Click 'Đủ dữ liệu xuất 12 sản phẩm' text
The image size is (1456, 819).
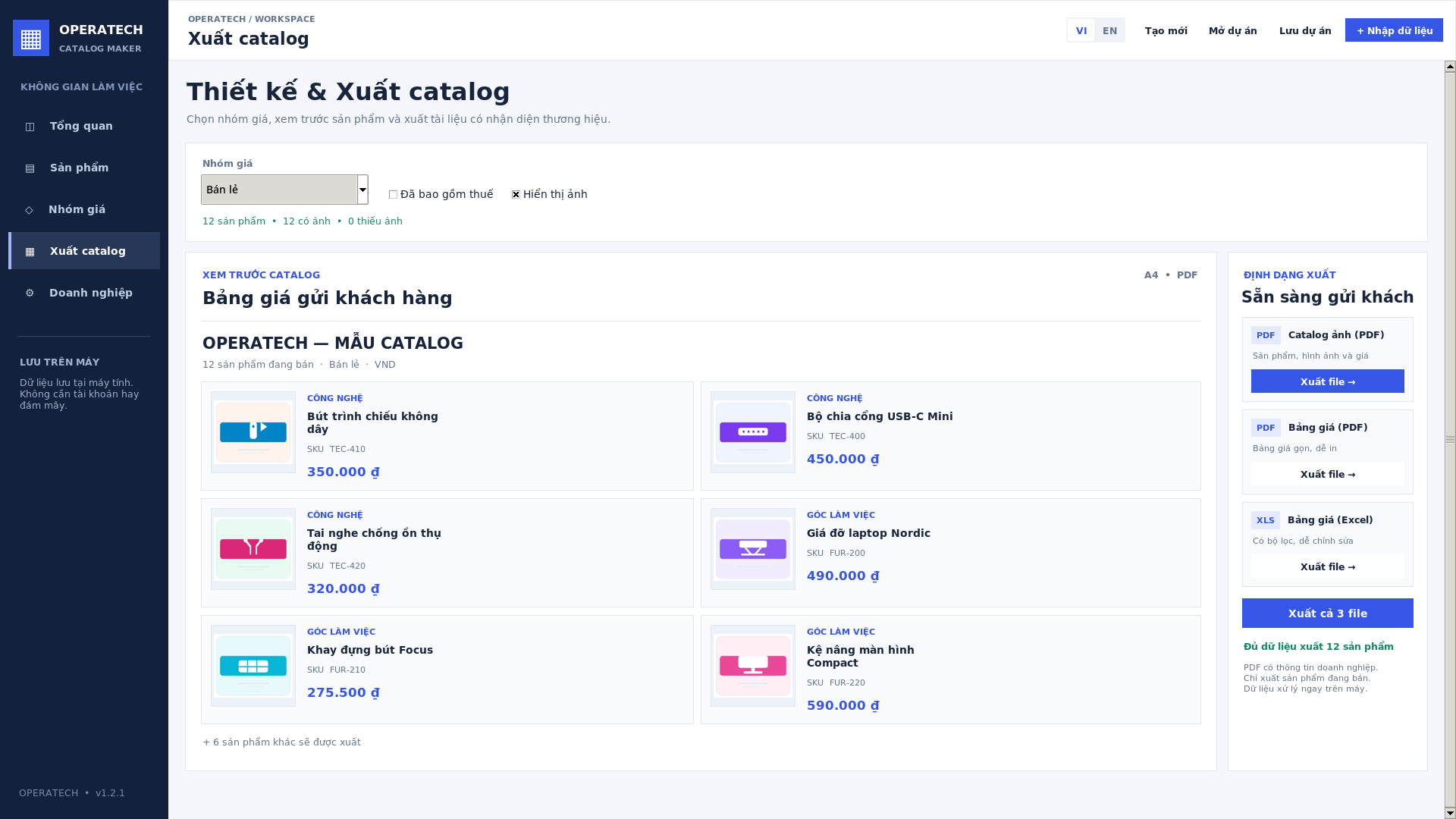click(x=1319, y=647)
